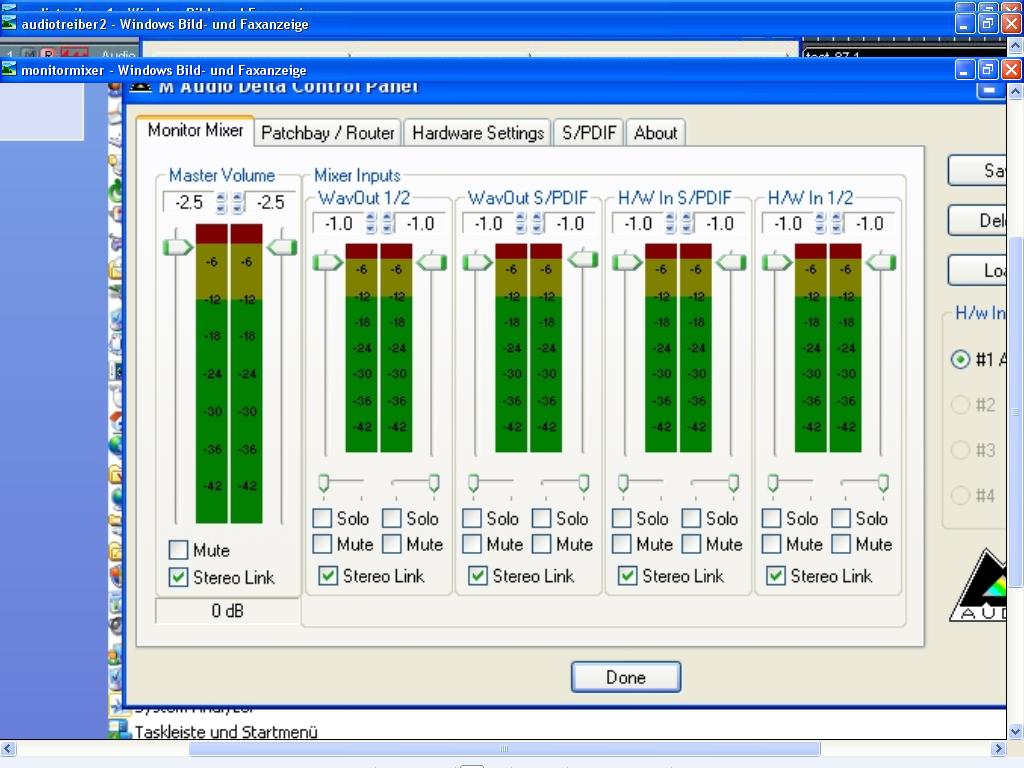The image size is (1024, 768).
Task: Click the Taskleiste und Startmenü icon
Action: click(120, 730)
